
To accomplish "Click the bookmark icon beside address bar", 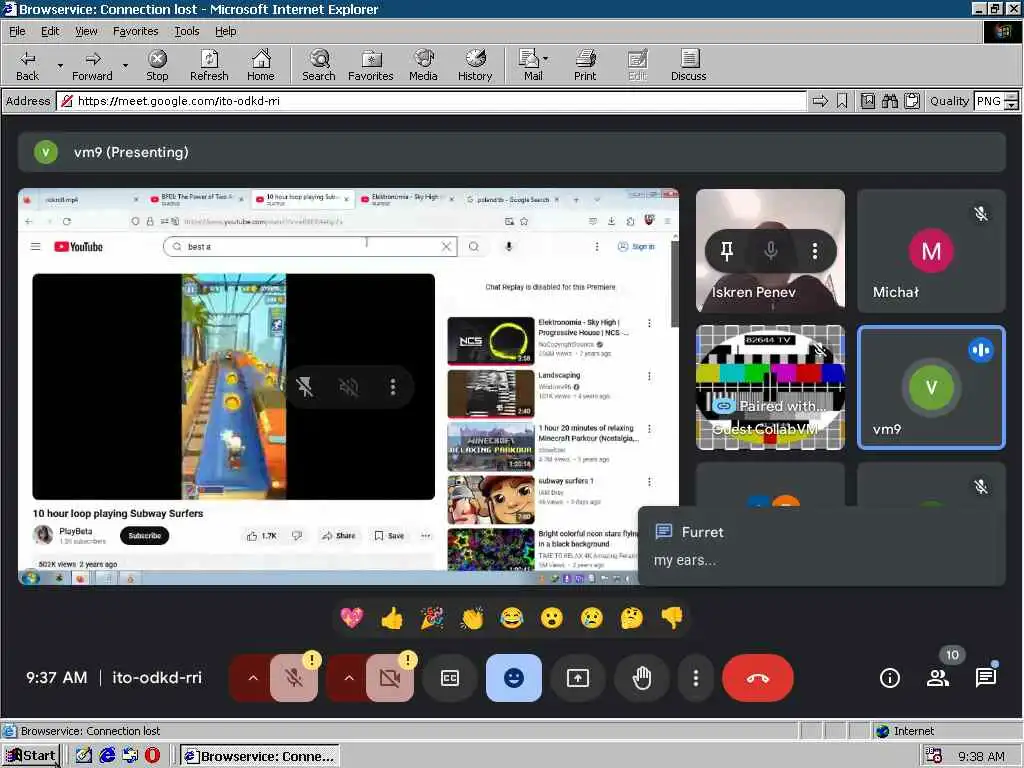I will [x=842, y=101].
